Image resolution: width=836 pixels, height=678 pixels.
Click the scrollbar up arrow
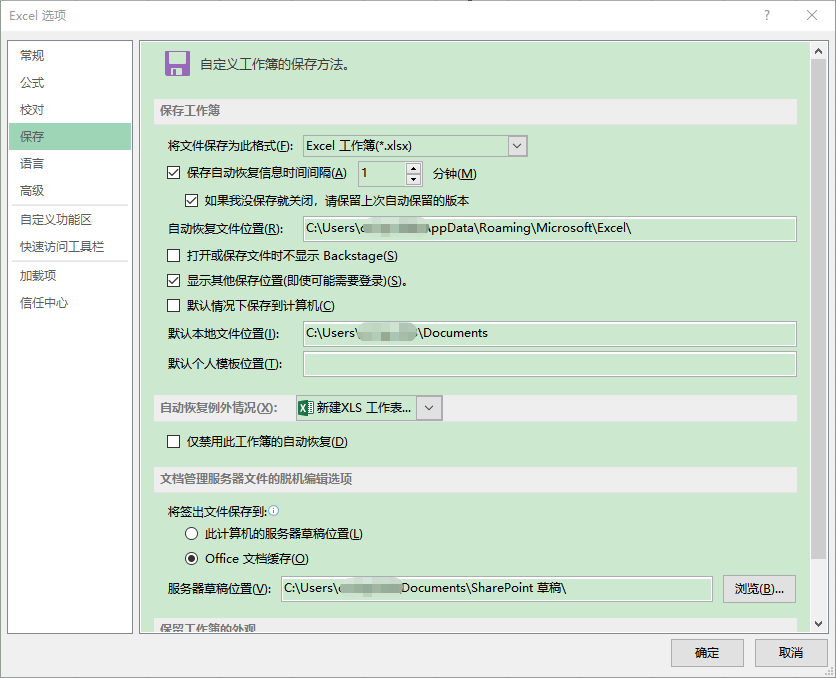pyautogui.click(x=818, y=51)
